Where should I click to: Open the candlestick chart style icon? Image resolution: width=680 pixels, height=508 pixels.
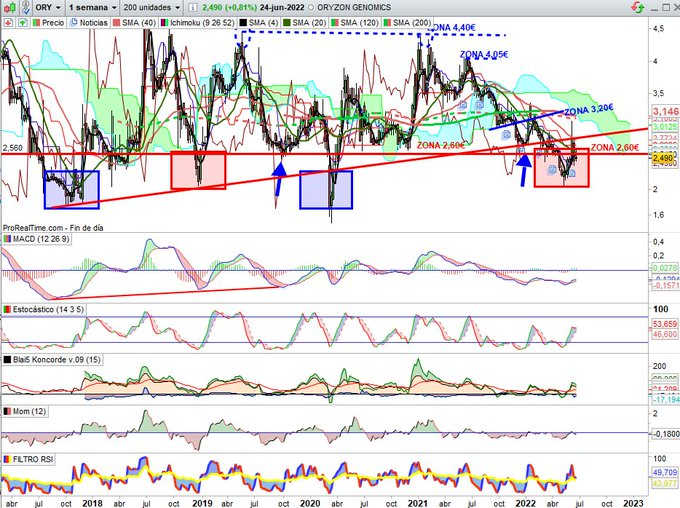pyautogui.click(x=10, y=7)
